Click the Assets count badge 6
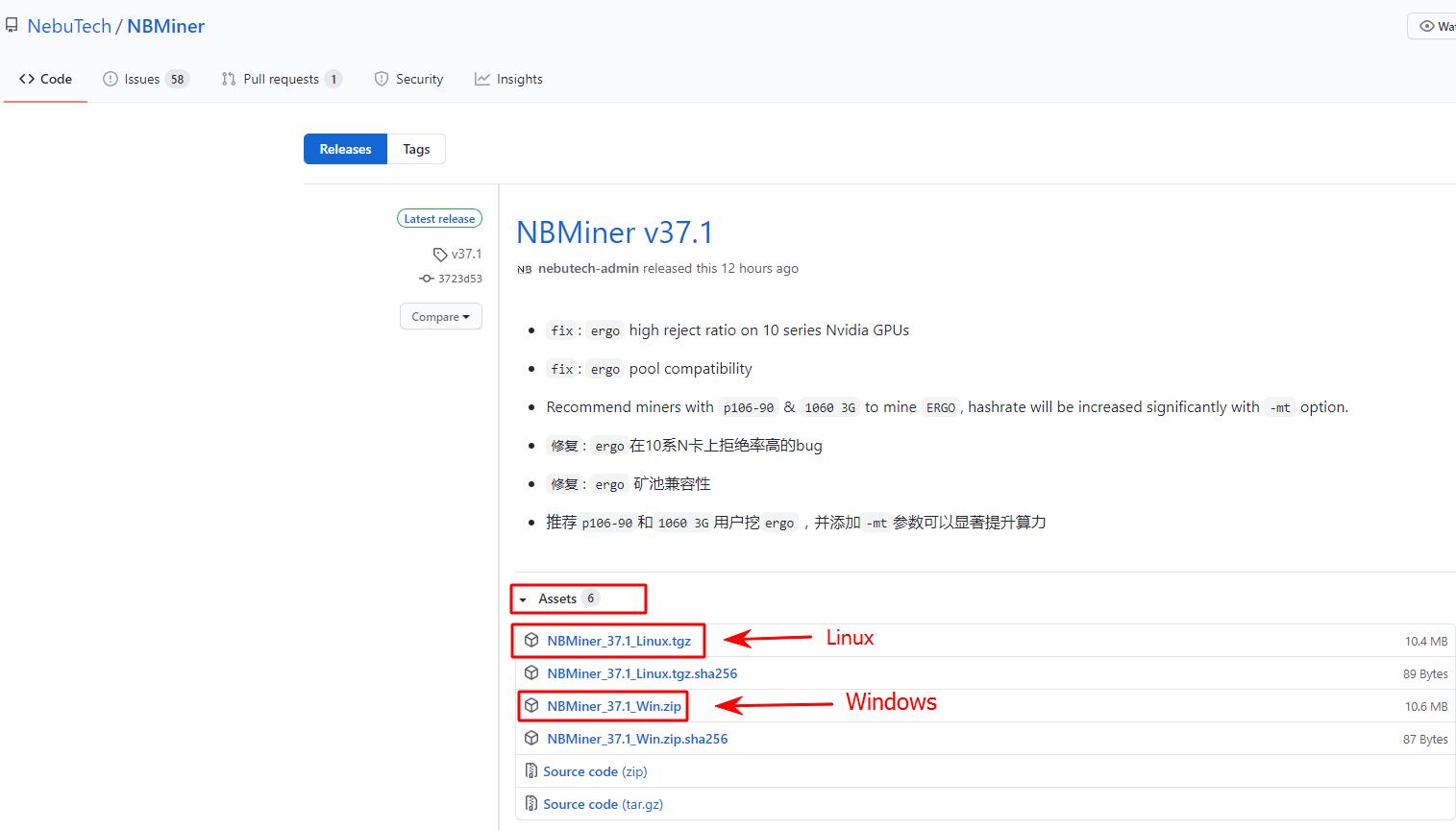The height and width of the screenshot is (830, 1456). [590, 598]
